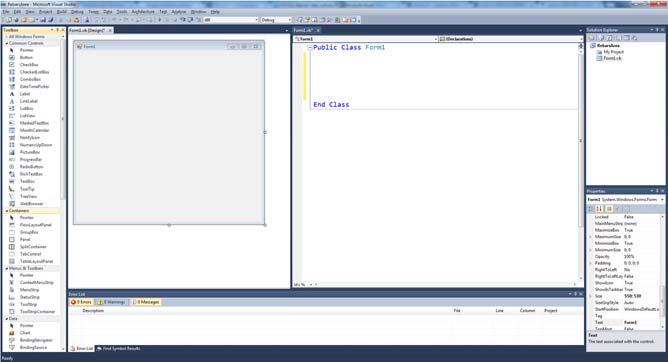Select the TreeView control in Toolbox
The height and width of the screenshot is (362, 668).
pos(28,196)
